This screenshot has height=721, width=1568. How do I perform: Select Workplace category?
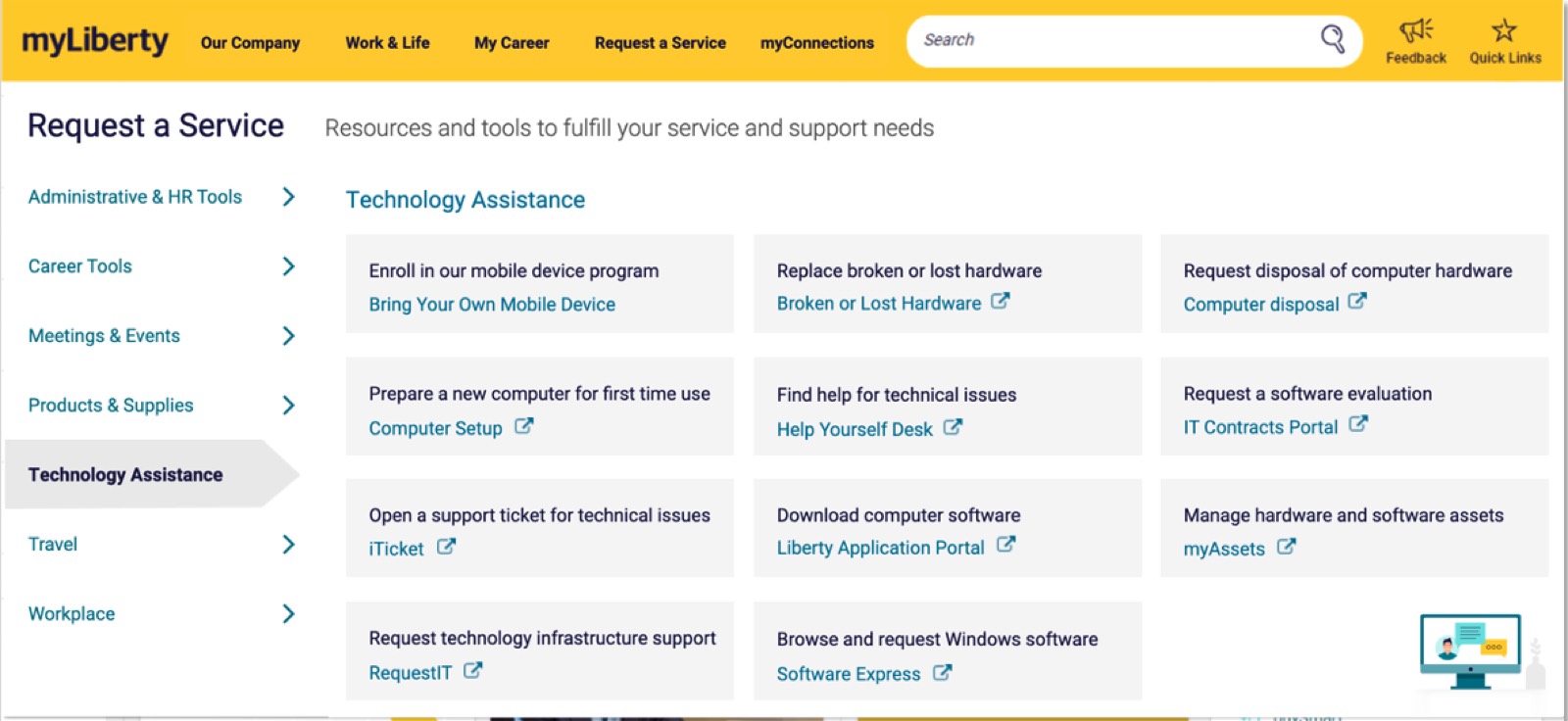pos(72,614)
